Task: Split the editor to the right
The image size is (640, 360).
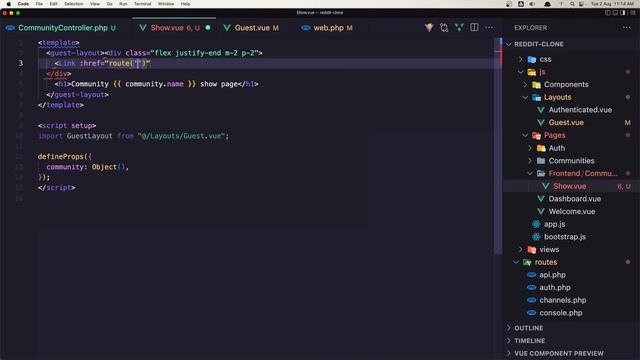Action: pyautogui.click(x=474, y=28)
